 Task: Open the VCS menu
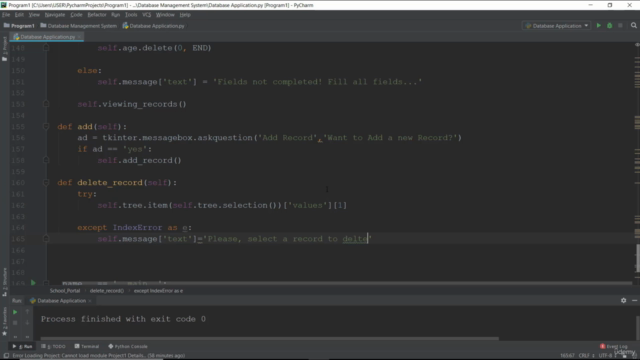pos(147,15)
